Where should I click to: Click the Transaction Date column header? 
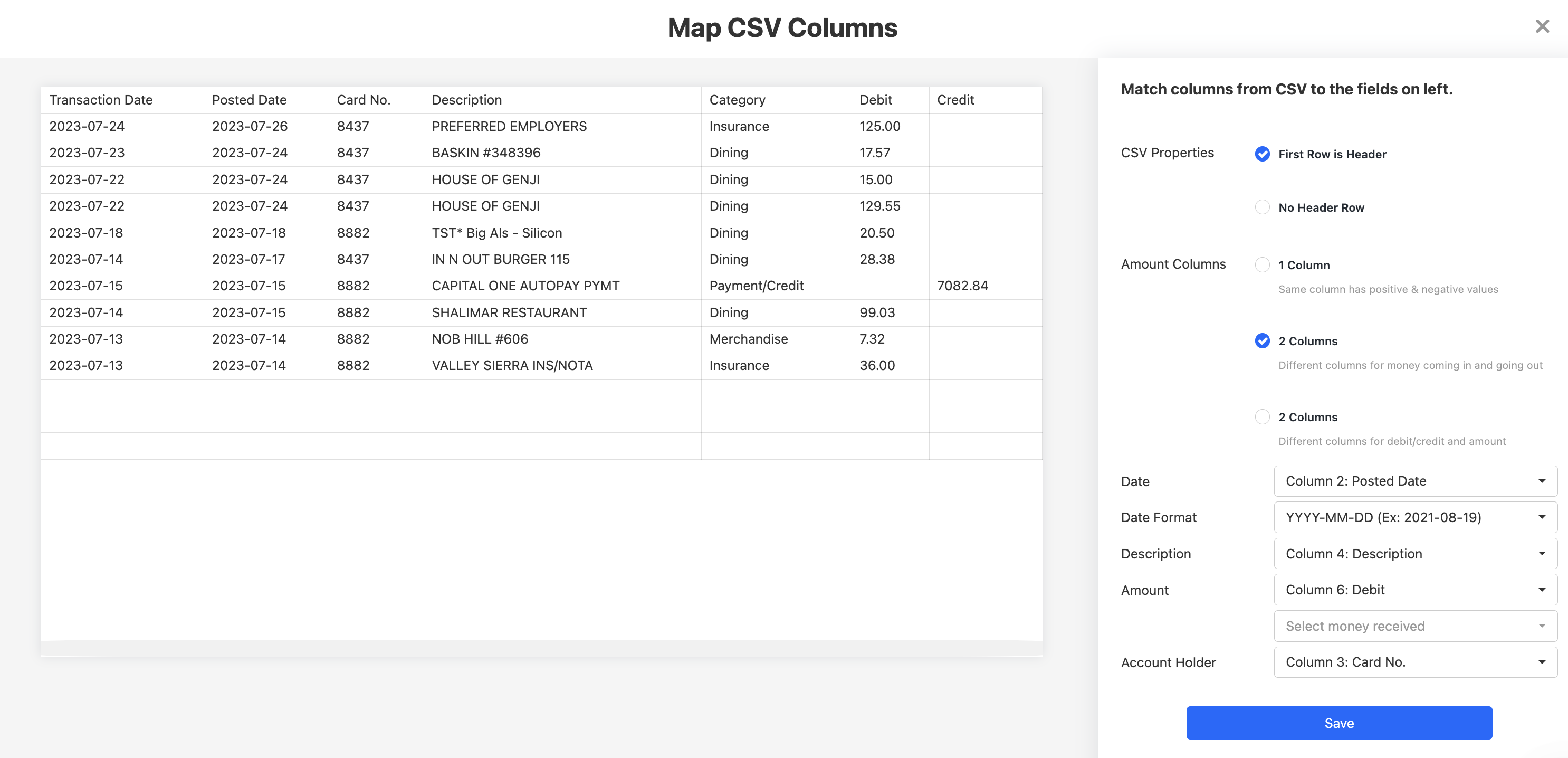pyautogui.click(x=122, y=100)
